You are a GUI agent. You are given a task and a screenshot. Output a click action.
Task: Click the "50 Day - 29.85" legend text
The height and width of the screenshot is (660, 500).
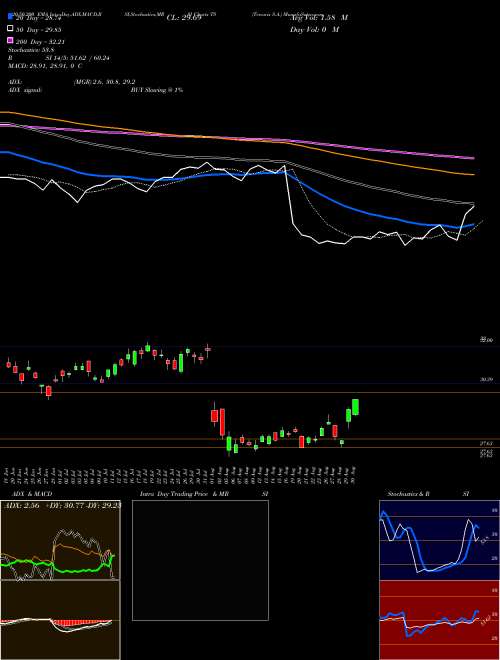coord(38,30)
